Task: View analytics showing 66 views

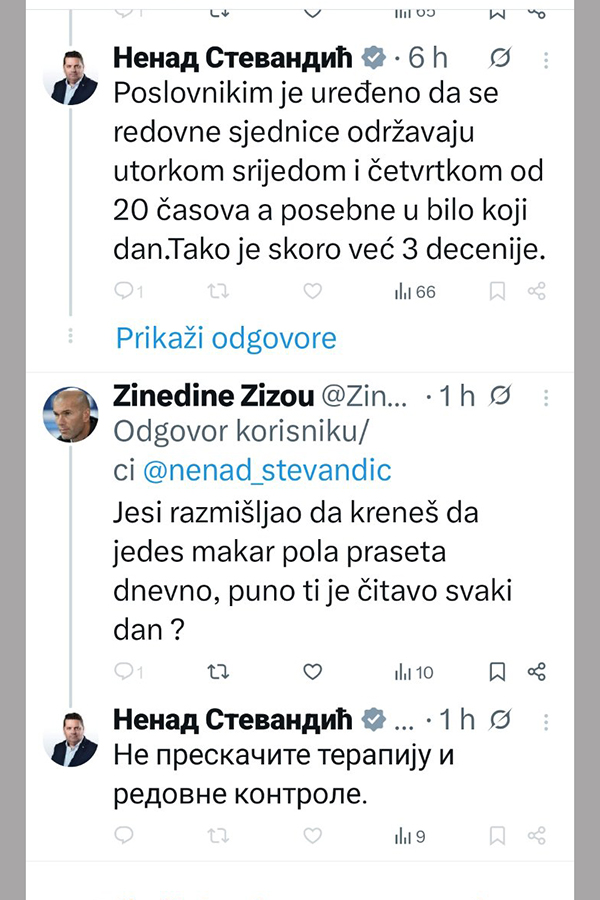Action: pos(414,292)
